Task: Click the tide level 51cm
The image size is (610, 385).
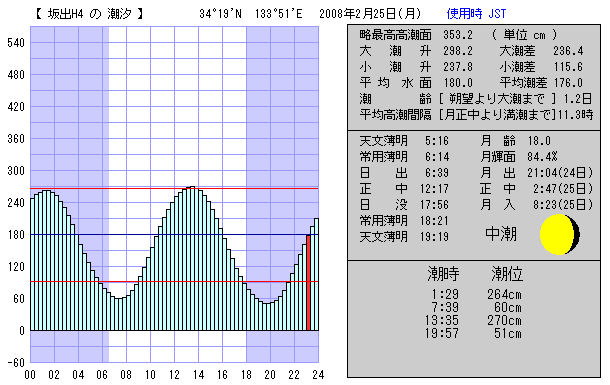Action: (x=508, y=333)
